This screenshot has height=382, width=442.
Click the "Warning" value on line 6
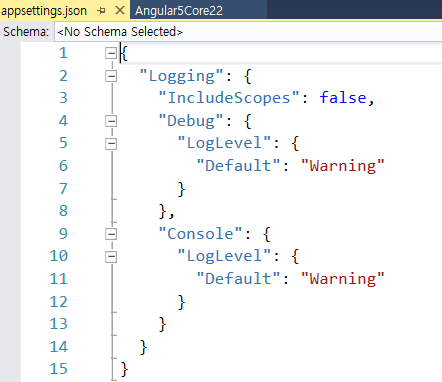343,166
